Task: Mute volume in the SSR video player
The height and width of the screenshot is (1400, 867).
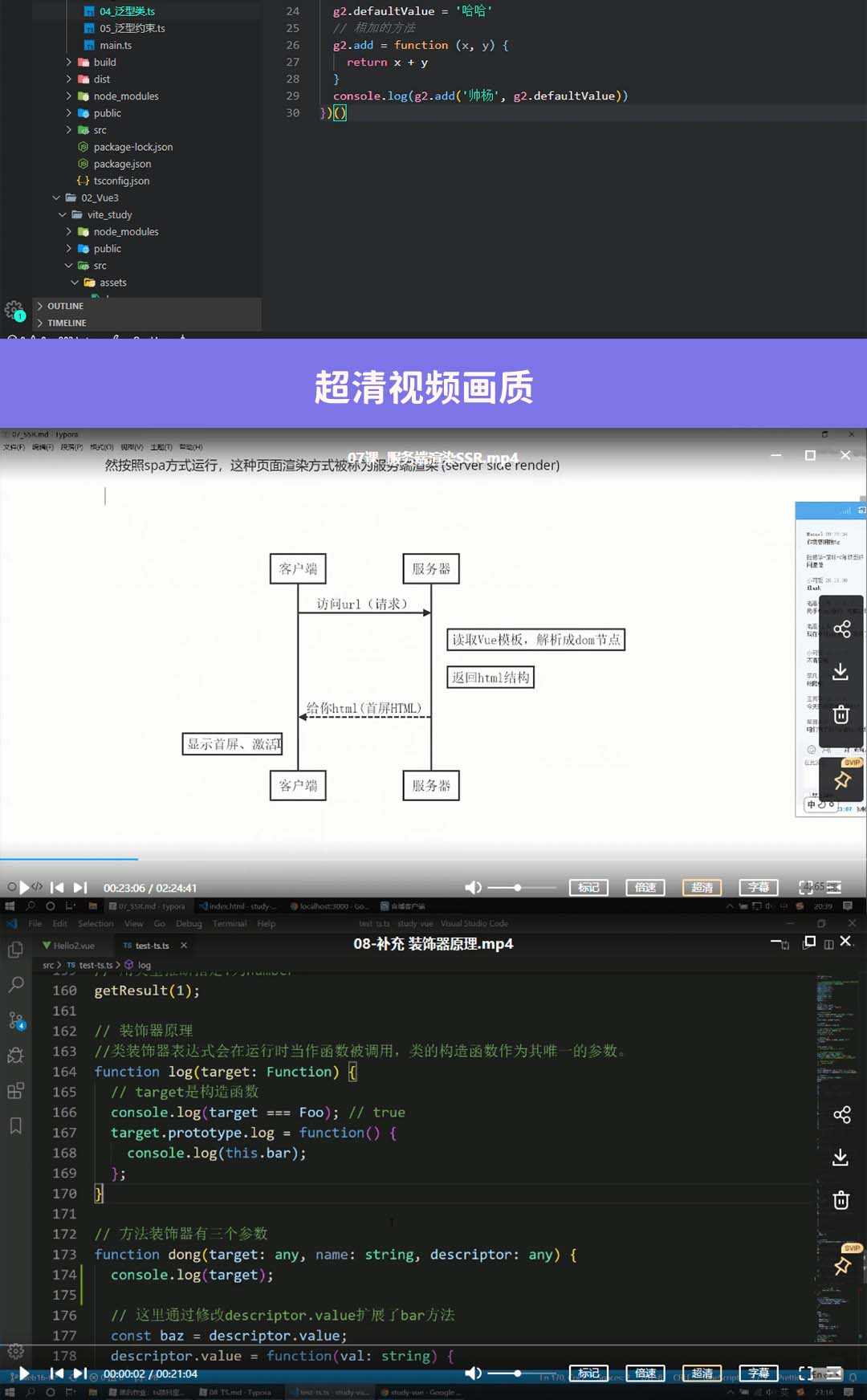Action: (x=473, y=887)
